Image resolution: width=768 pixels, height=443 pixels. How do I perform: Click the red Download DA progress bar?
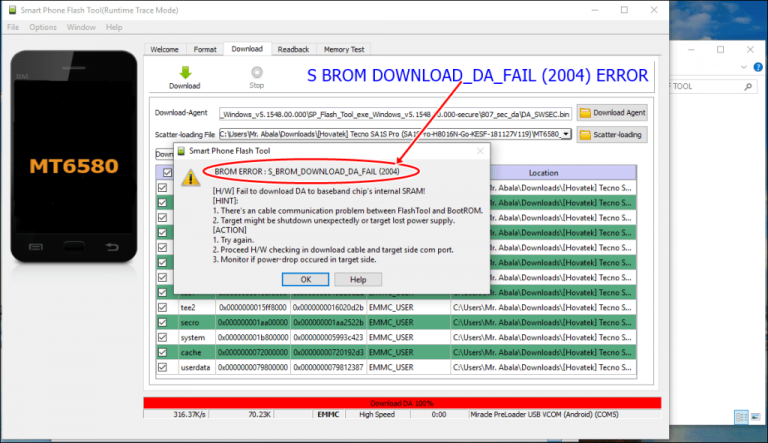click(x=401, y=402)
